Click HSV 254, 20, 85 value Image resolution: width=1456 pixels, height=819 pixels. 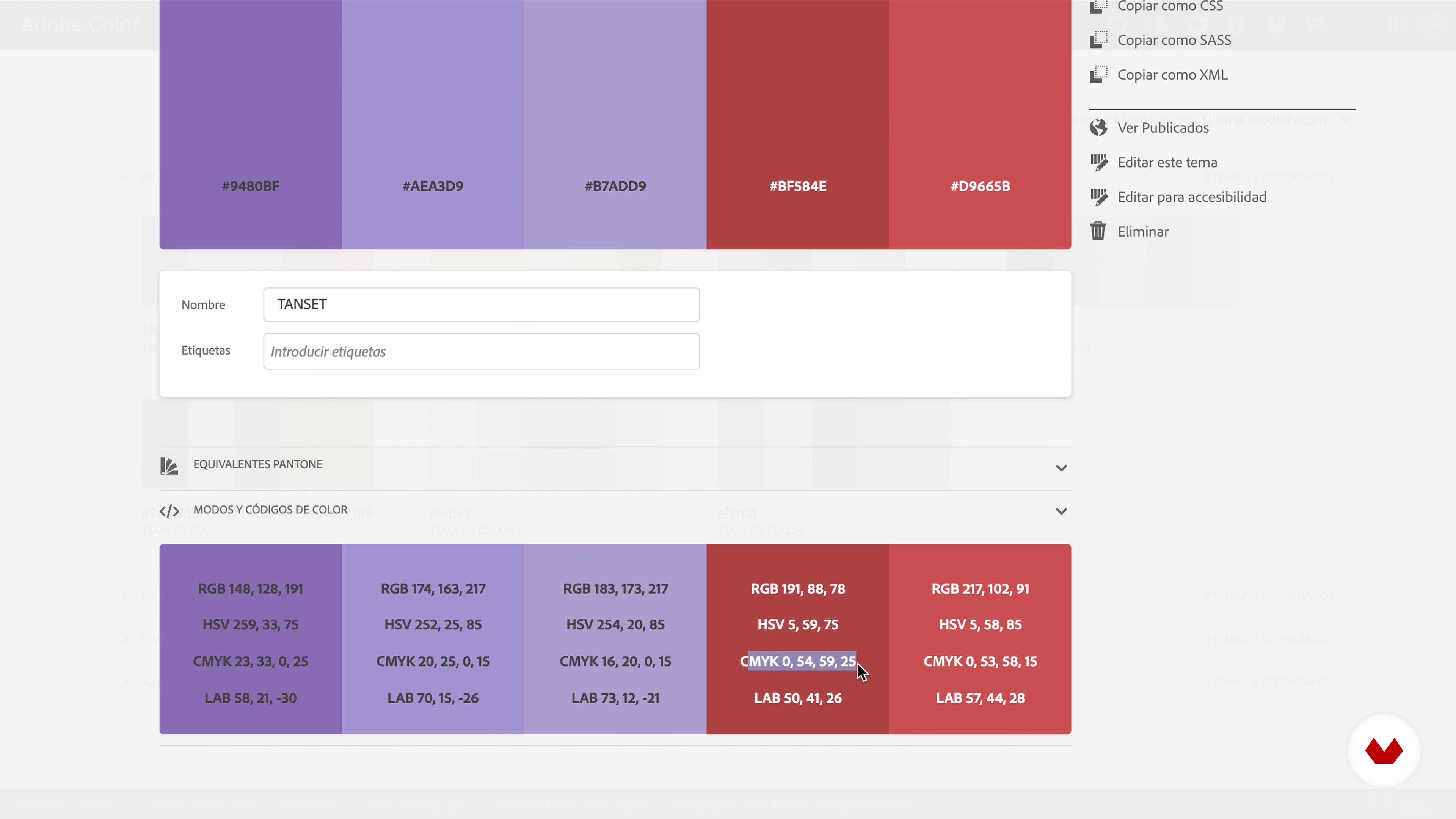[615, 625]
